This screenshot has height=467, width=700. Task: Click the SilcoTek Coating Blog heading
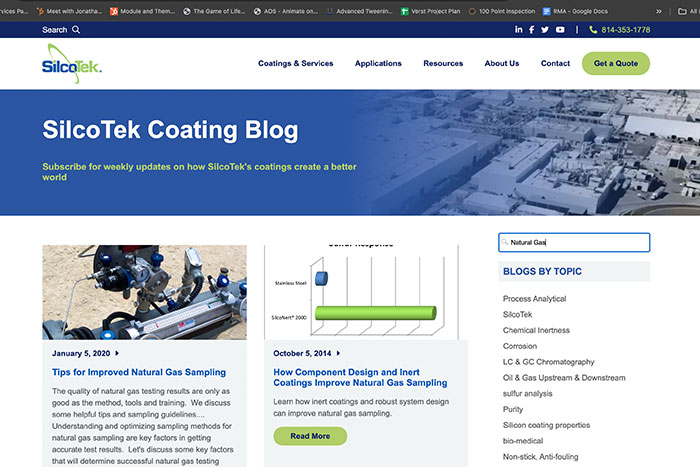click(x=170, y=130)
